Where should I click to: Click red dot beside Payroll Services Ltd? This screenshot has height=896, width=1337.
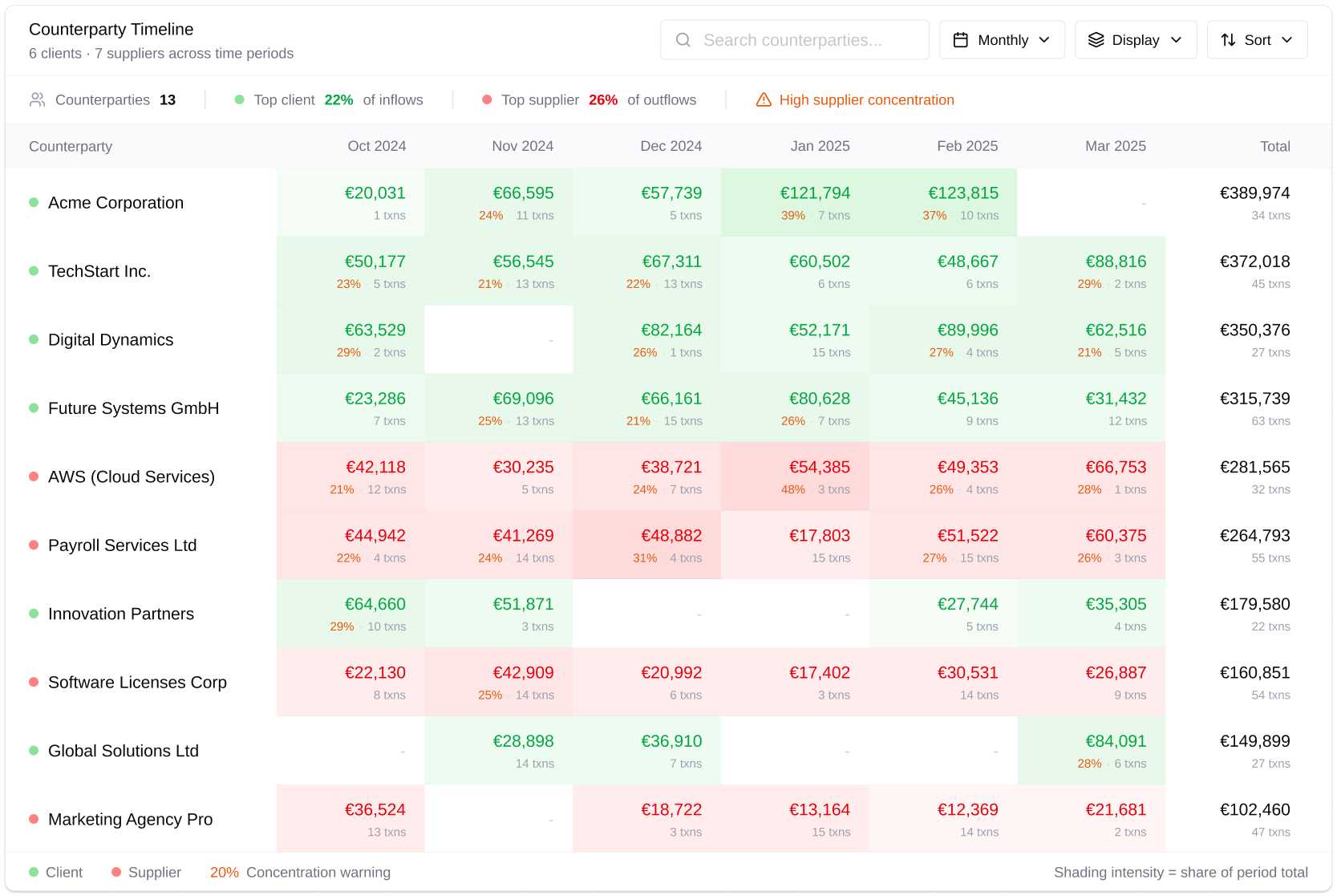[34, 545]
